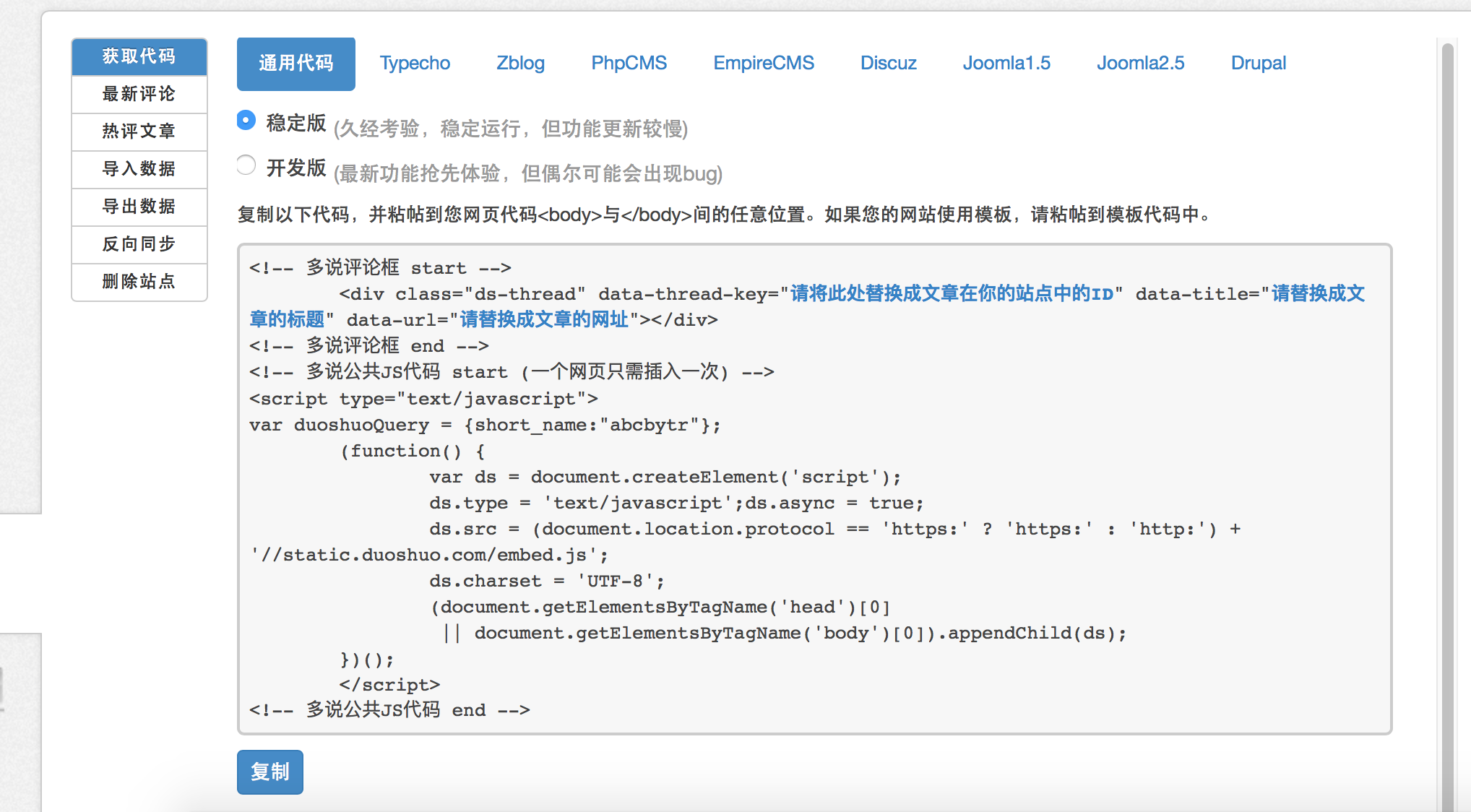Open the Discuz tab
Image resolution: width=1471 pixels, height=812 pixels.
[x=888, y=64]
